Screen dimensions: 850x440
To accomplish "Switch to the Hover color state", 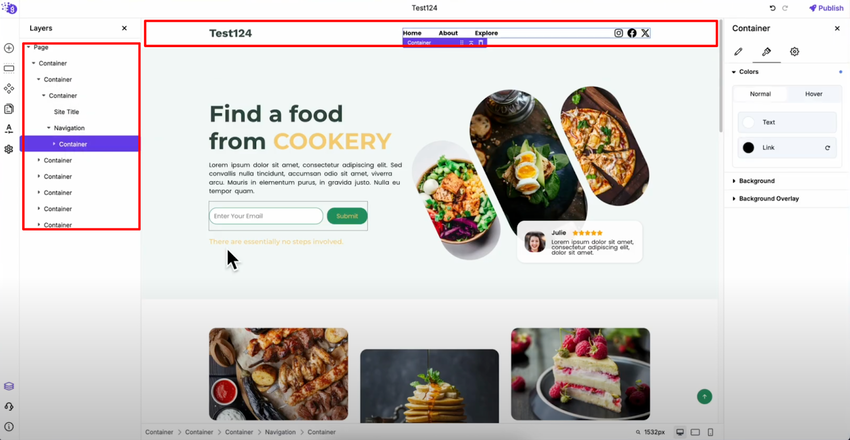I will (814, 94).
